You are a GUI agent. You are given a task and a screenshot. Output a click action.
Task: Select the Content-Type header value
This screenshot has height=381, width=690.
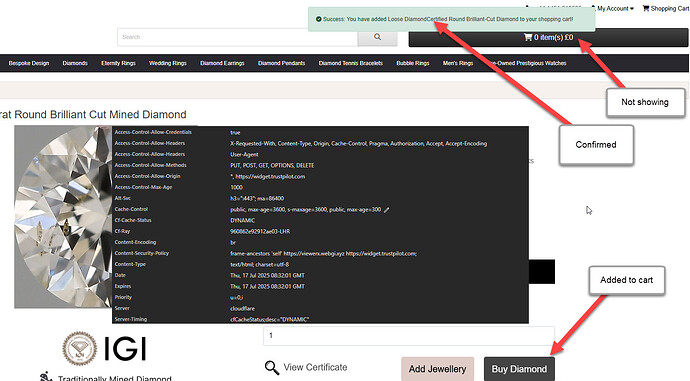point(260,264)
